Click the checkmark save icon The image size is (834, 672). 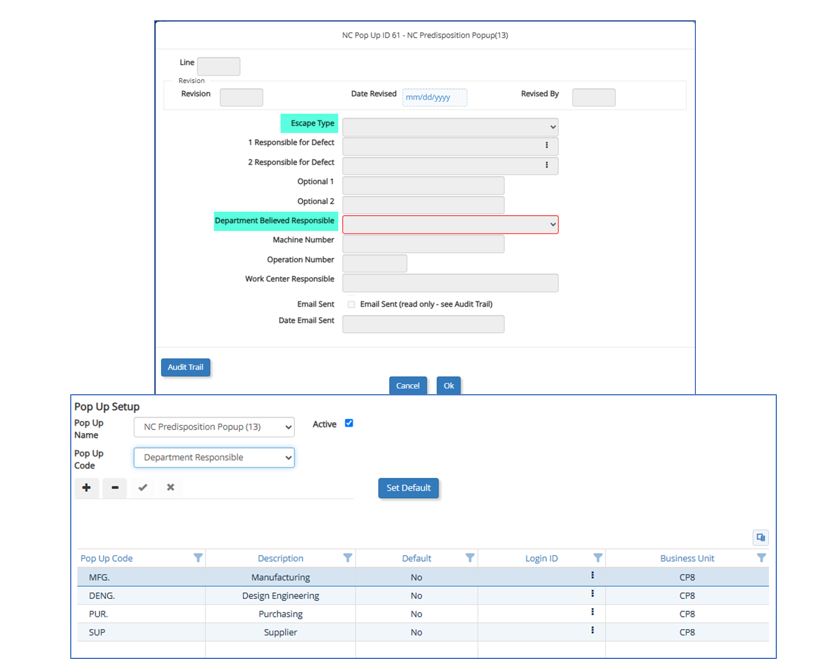[143, 487]
